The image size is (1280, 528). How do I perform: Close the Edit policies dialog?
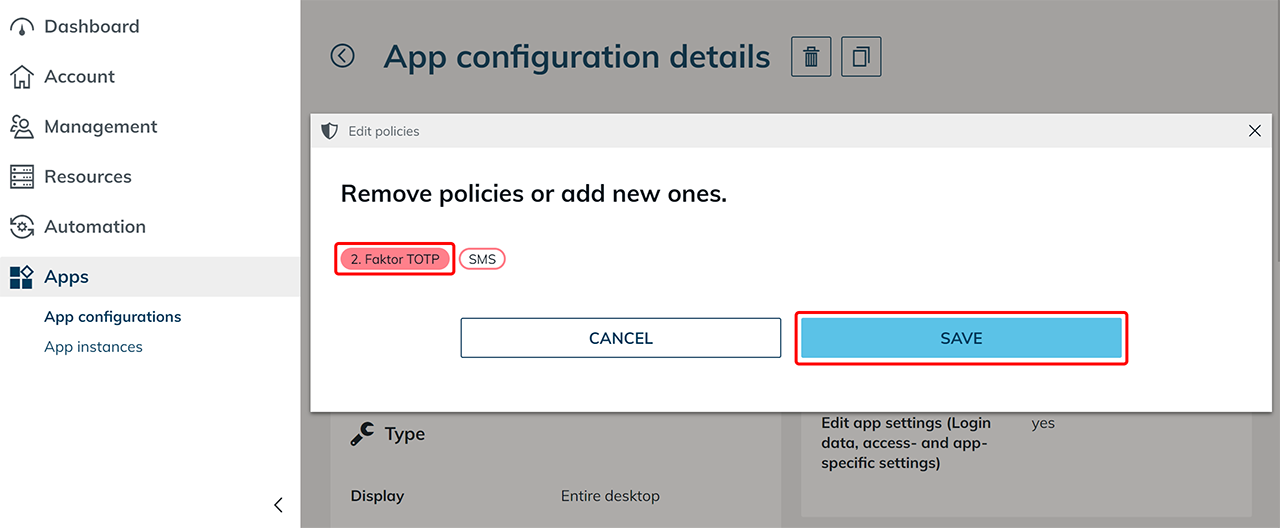click(1255, 131)
